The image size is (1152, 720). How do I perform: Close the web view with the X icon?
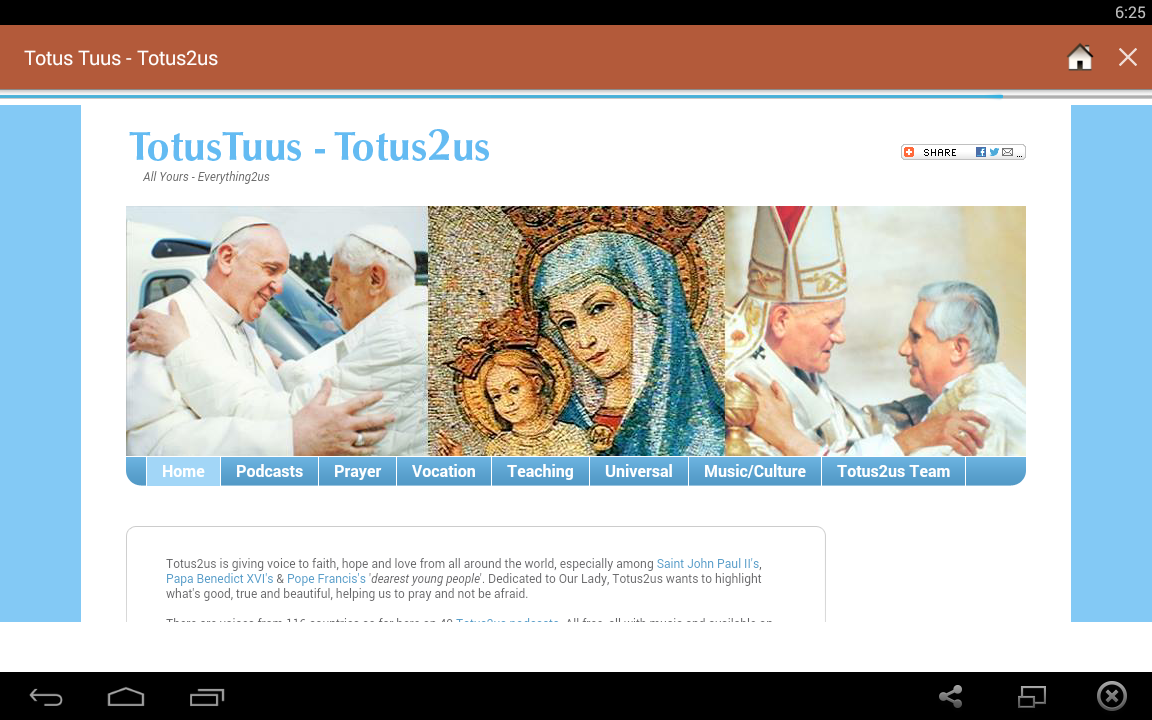[1128, 57]
